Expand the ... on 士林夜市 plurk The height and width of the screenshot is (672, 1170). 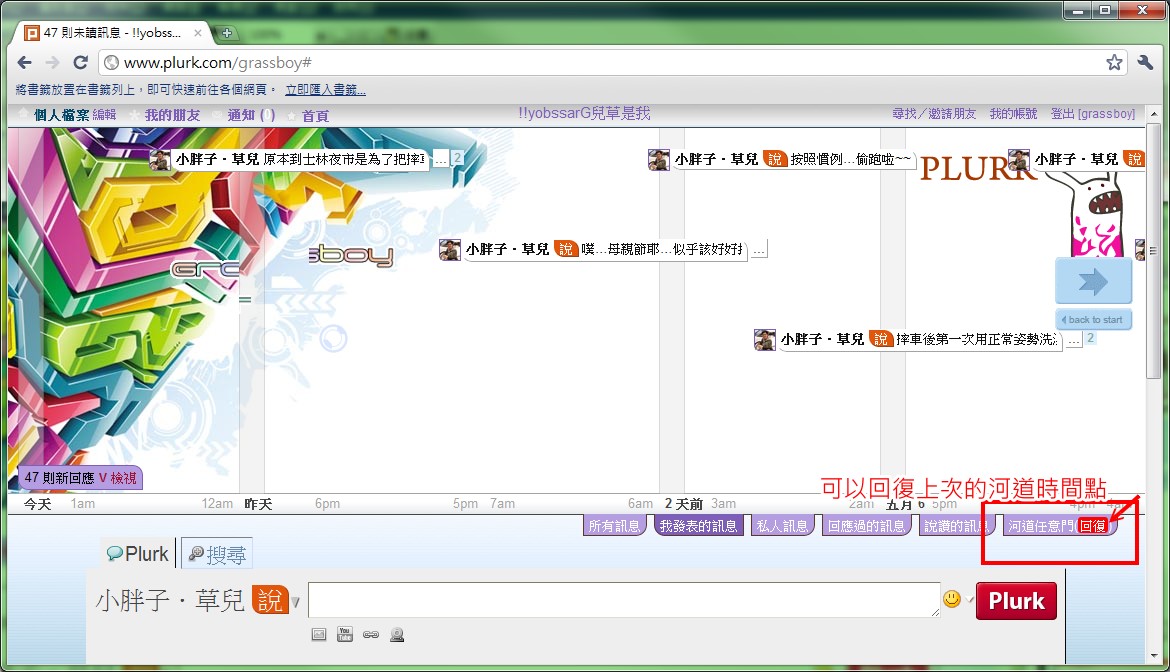(x=441, y=160)
